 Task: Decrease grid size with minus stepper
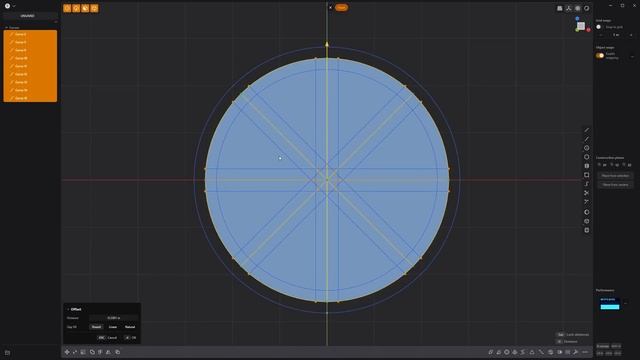600,35
